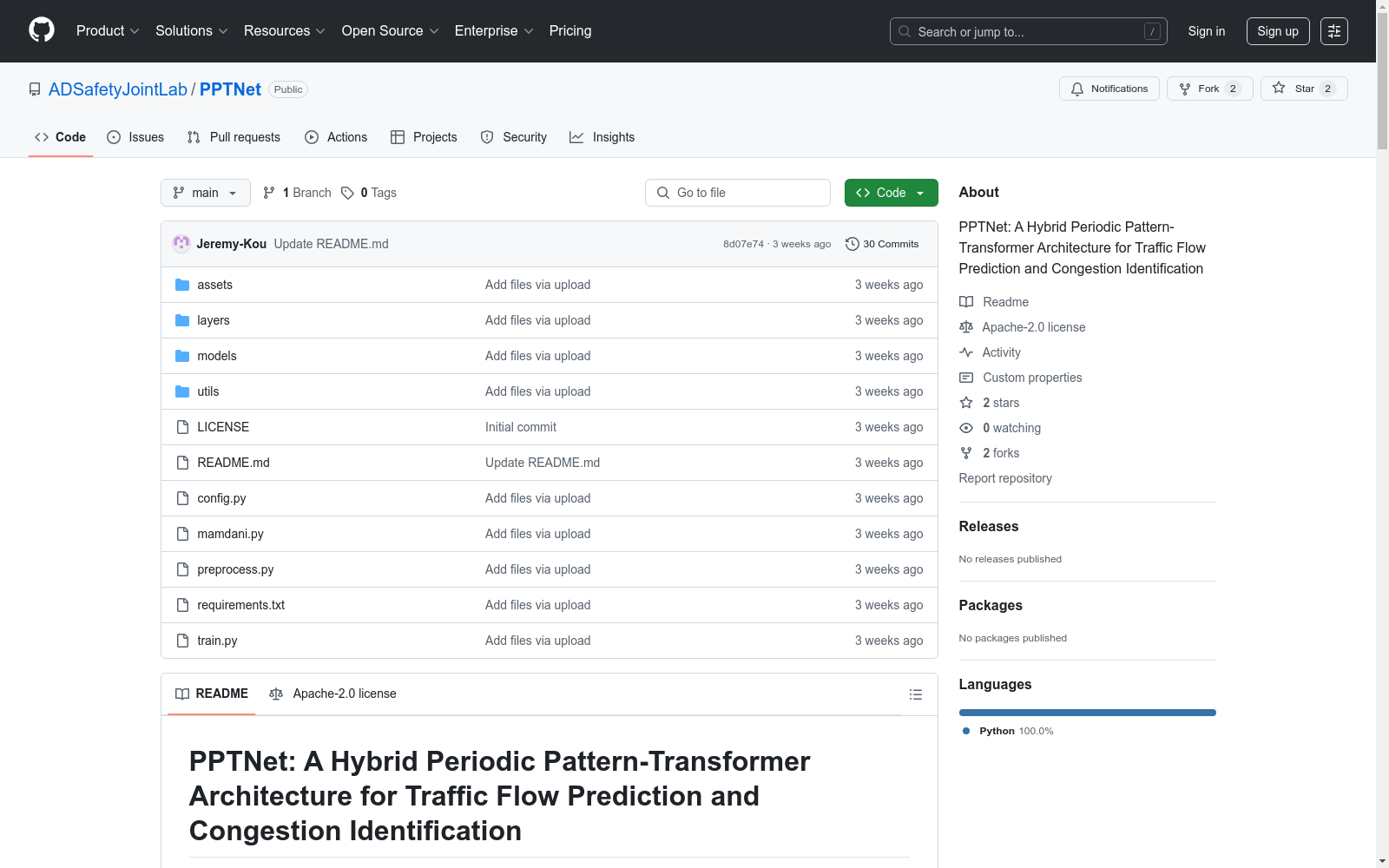
Task: Click the accessibility settings icon in header
Action: pyautogui.click(x=1333, y=31)
